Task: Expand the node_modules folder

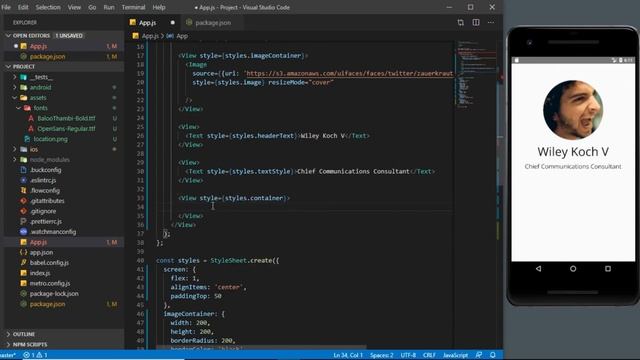Action: (49, 160)
